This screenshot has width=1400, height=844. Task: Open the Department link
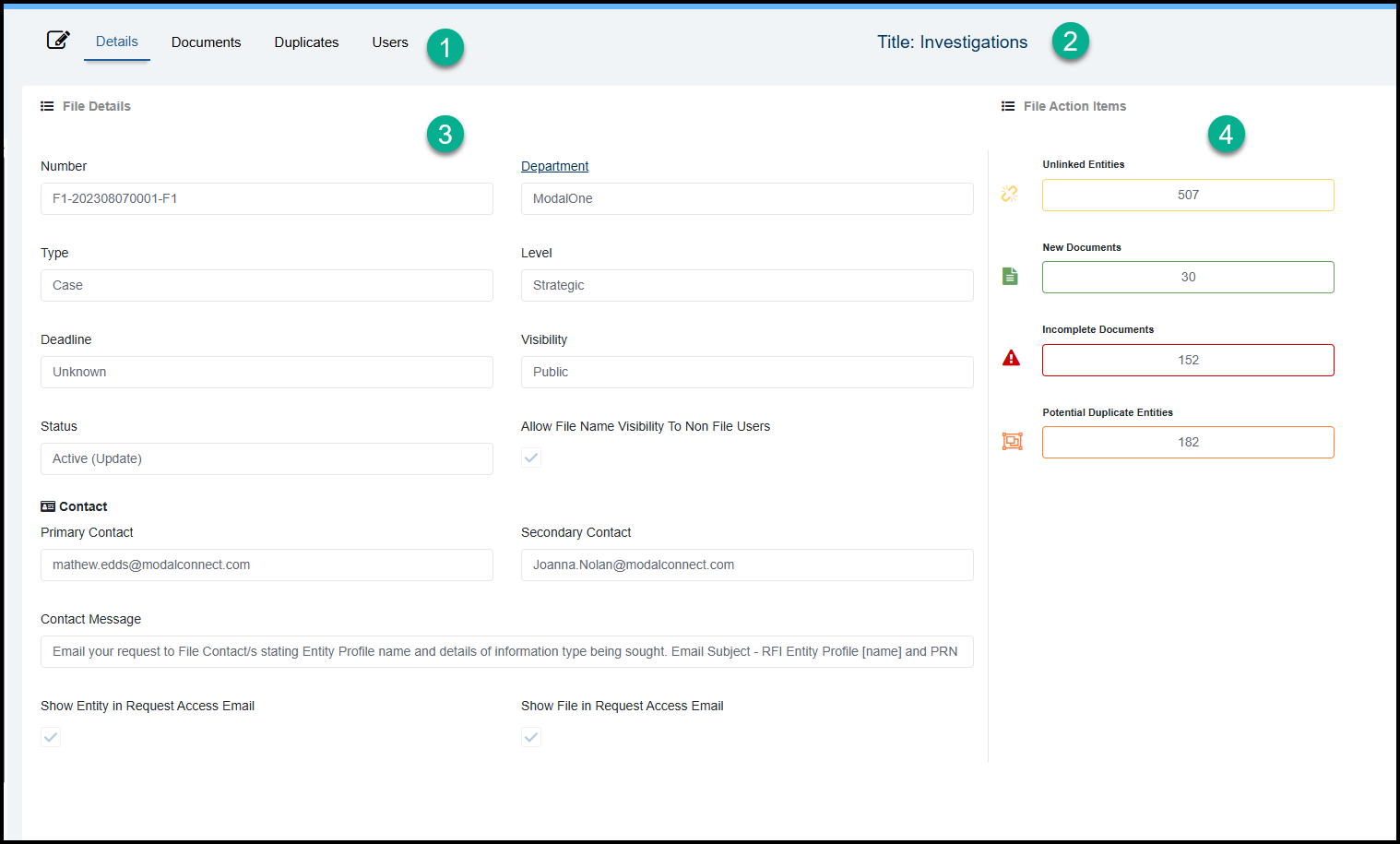coord(554,166)
